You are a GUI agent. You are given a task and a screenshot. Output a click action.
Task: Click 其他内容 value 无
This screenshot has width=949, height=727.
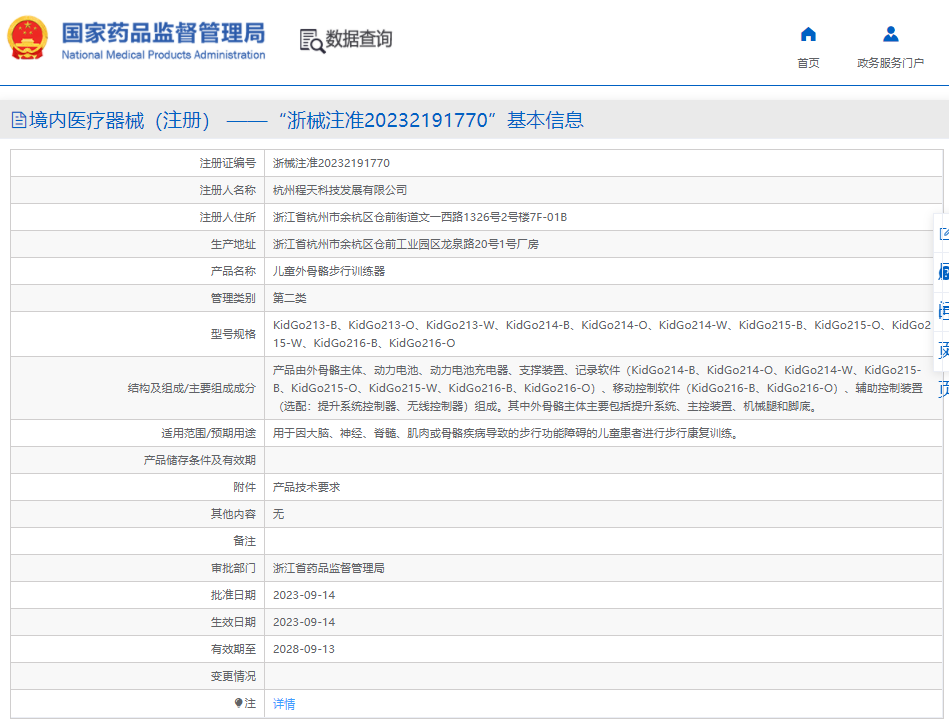278,514
